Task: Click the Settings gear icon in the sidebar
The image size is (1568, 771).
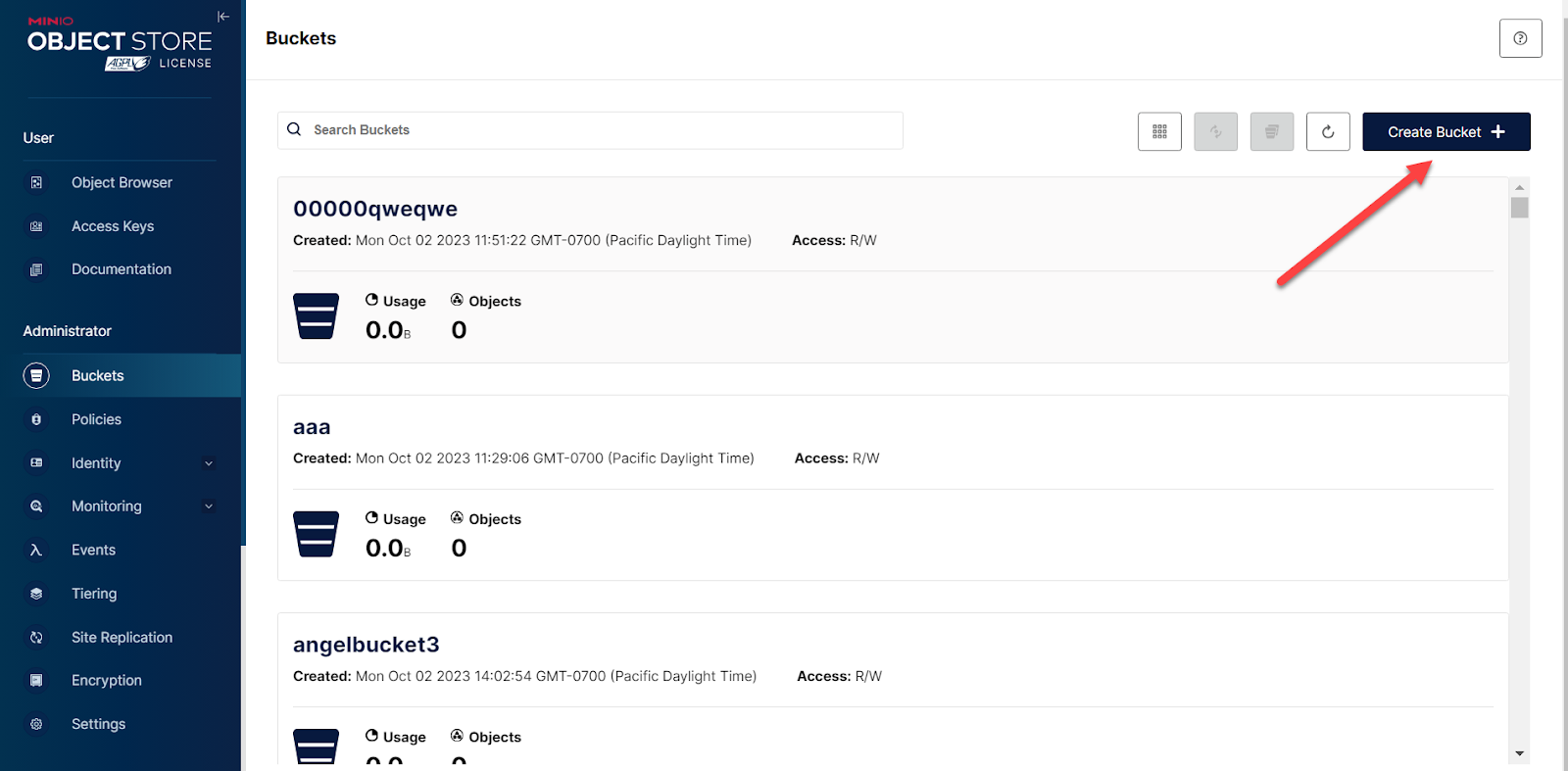Action: tap(36, 724)
